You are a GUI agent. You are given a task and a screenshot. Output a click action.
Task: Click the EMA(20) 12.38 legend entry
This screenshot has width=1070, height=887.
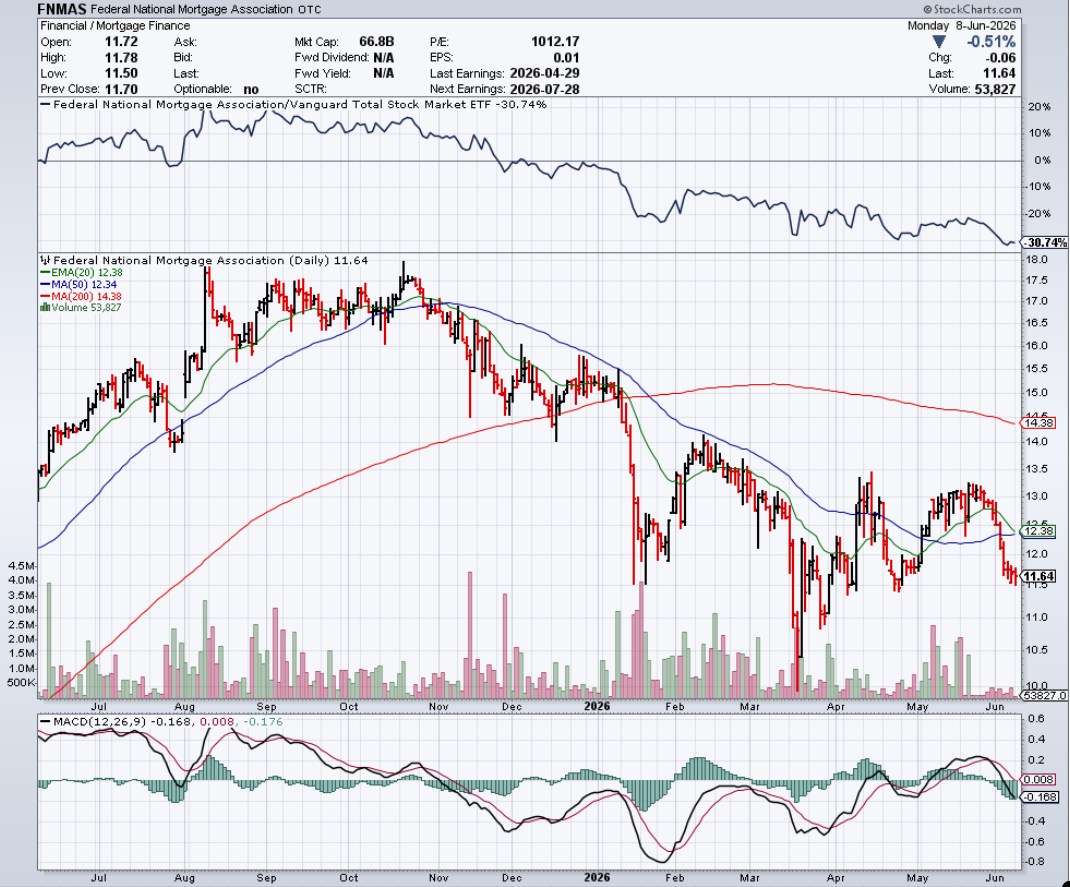tap(81, 272)
